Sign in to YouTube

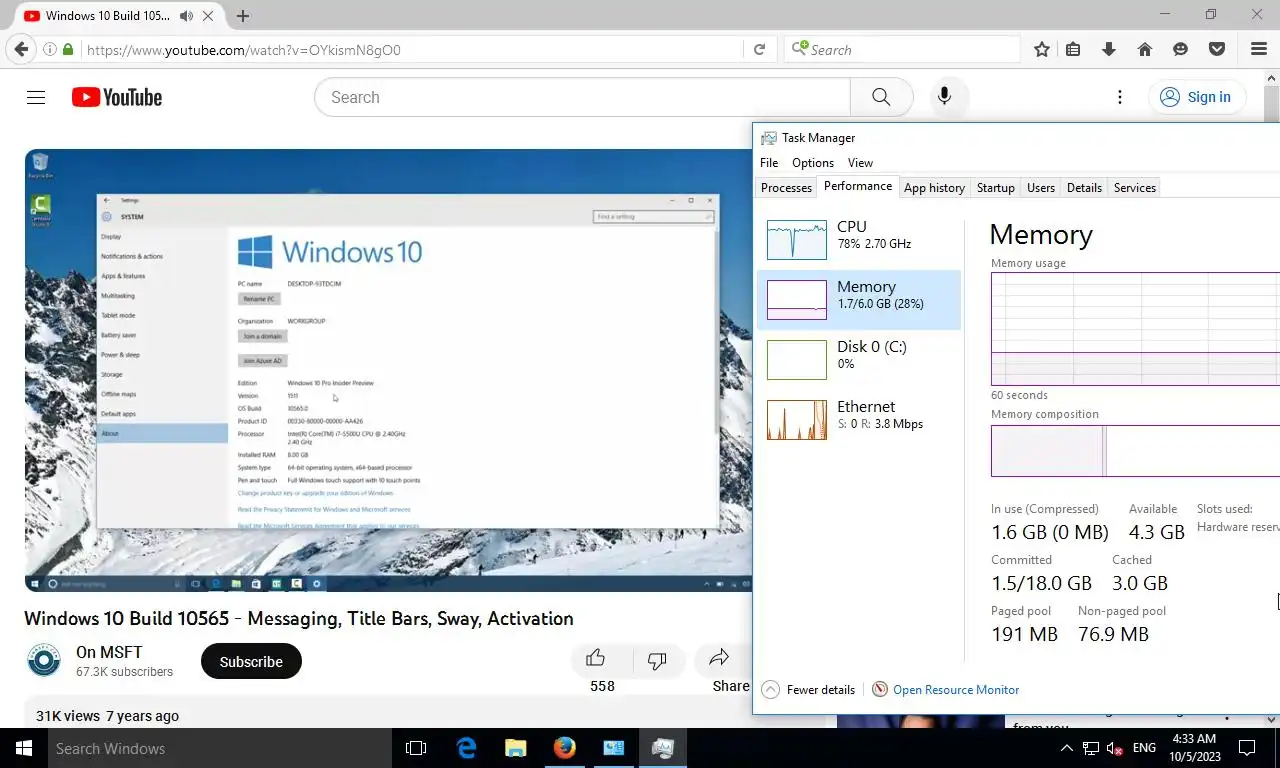point(1196,97)
